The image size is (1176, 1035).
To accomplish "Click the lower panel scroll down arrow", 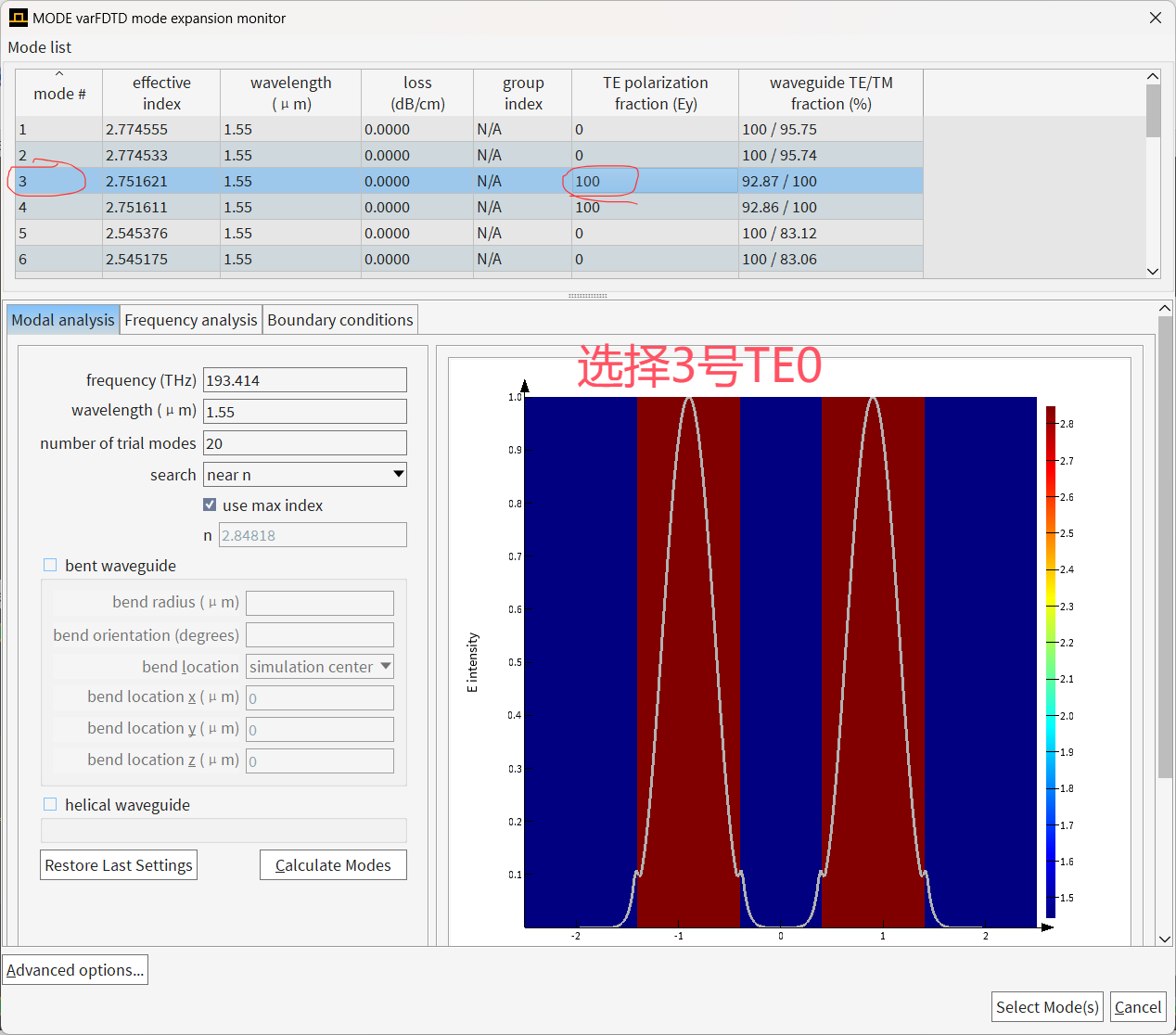I will pos(1165,939).
